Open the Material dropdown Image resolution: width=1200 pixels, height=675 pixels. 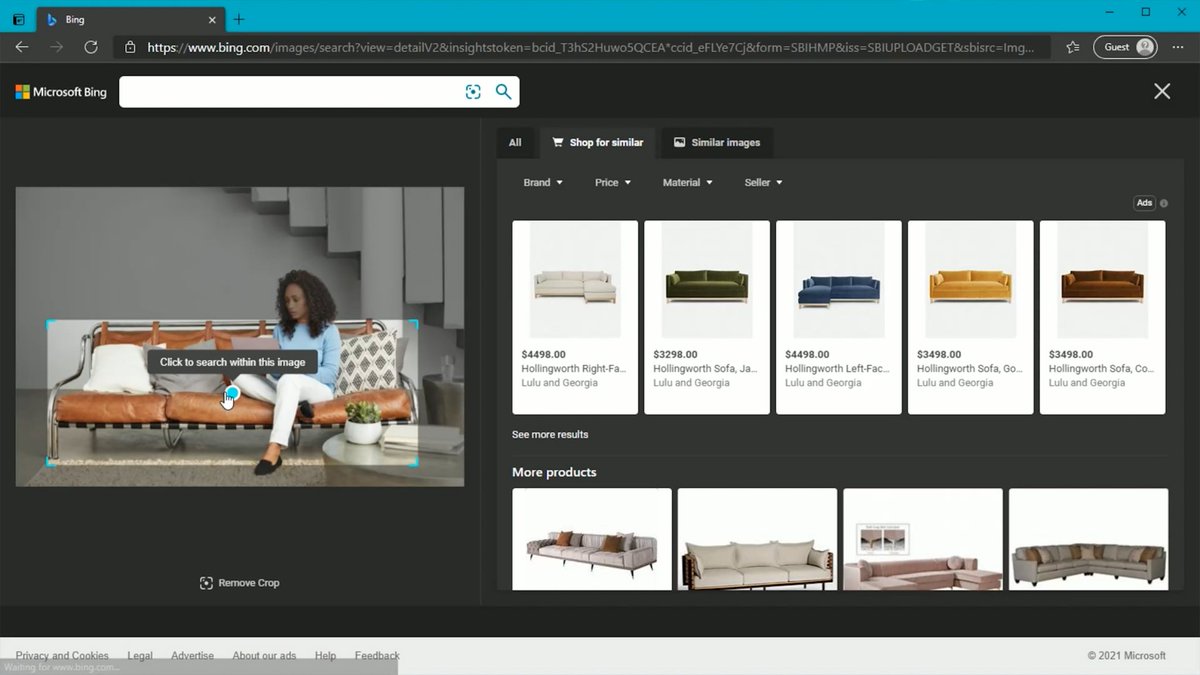click(x=687, y=182)
